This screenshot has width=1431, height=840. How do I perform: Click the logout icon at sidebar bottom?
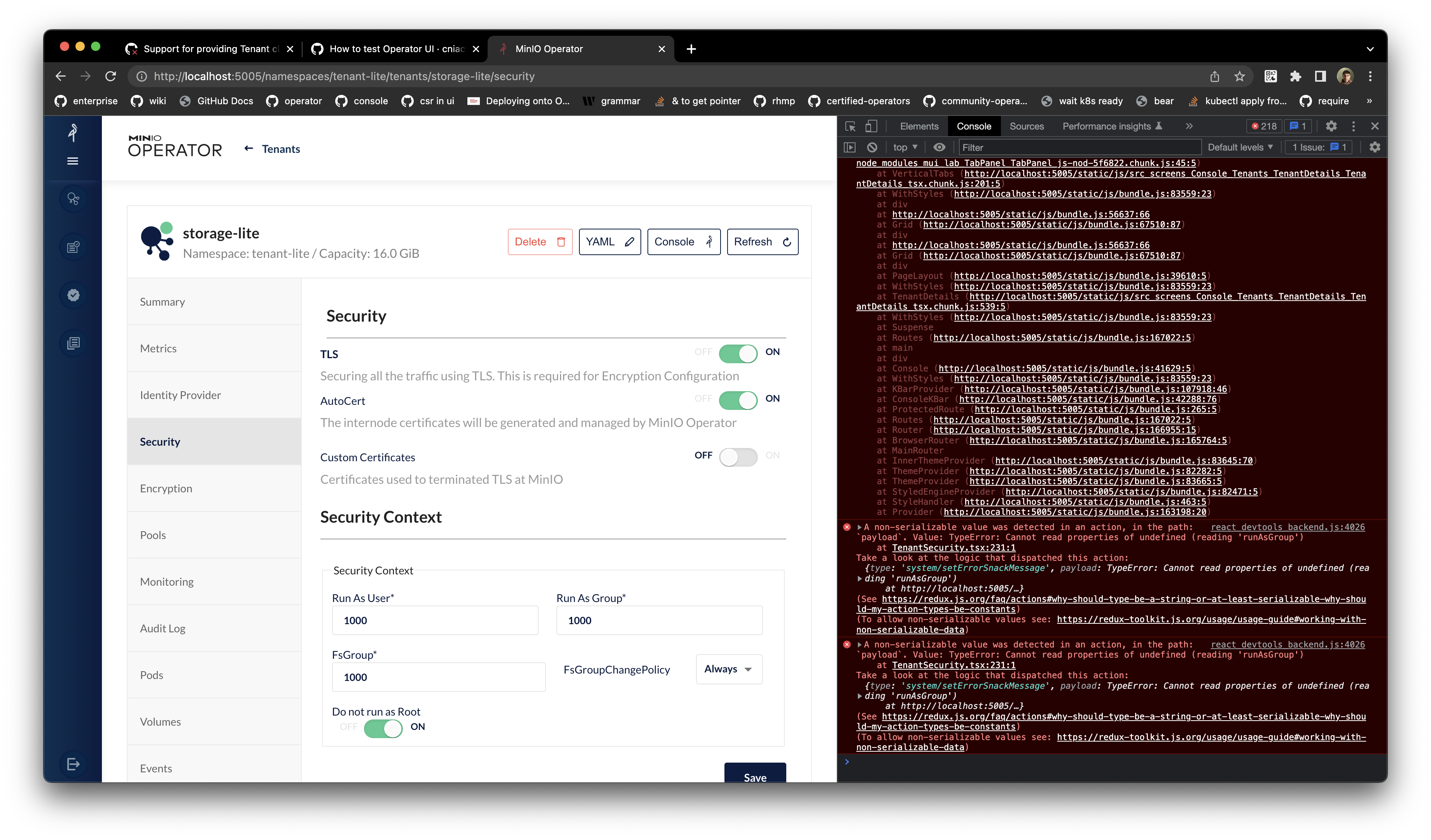pyautogui.click(x=73, y=764)
